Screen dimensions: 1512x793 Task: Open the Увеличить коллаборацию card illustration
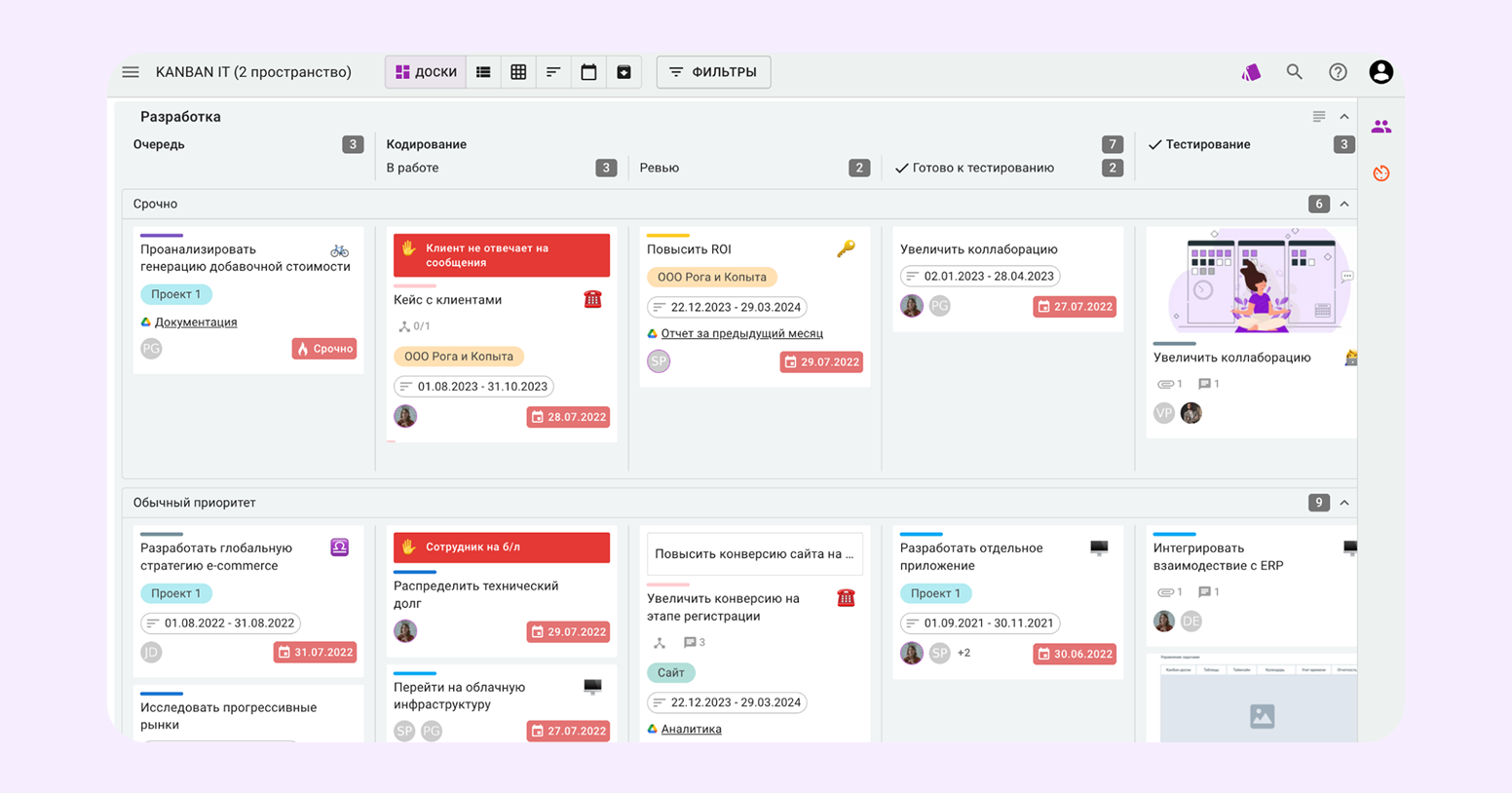[x=1253, y=283]
